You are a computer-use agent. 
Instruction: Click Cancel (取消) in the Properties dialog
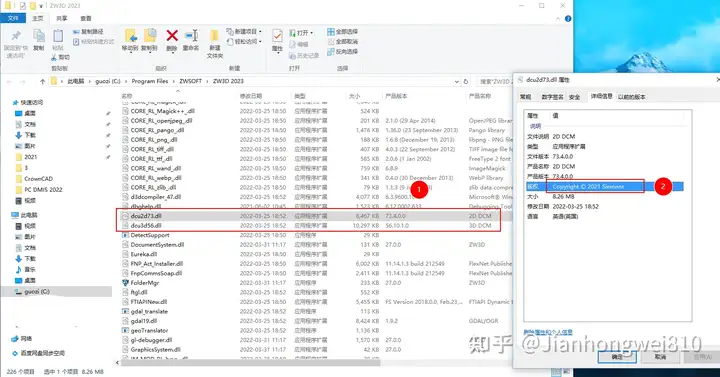click(x=660, y=357)
